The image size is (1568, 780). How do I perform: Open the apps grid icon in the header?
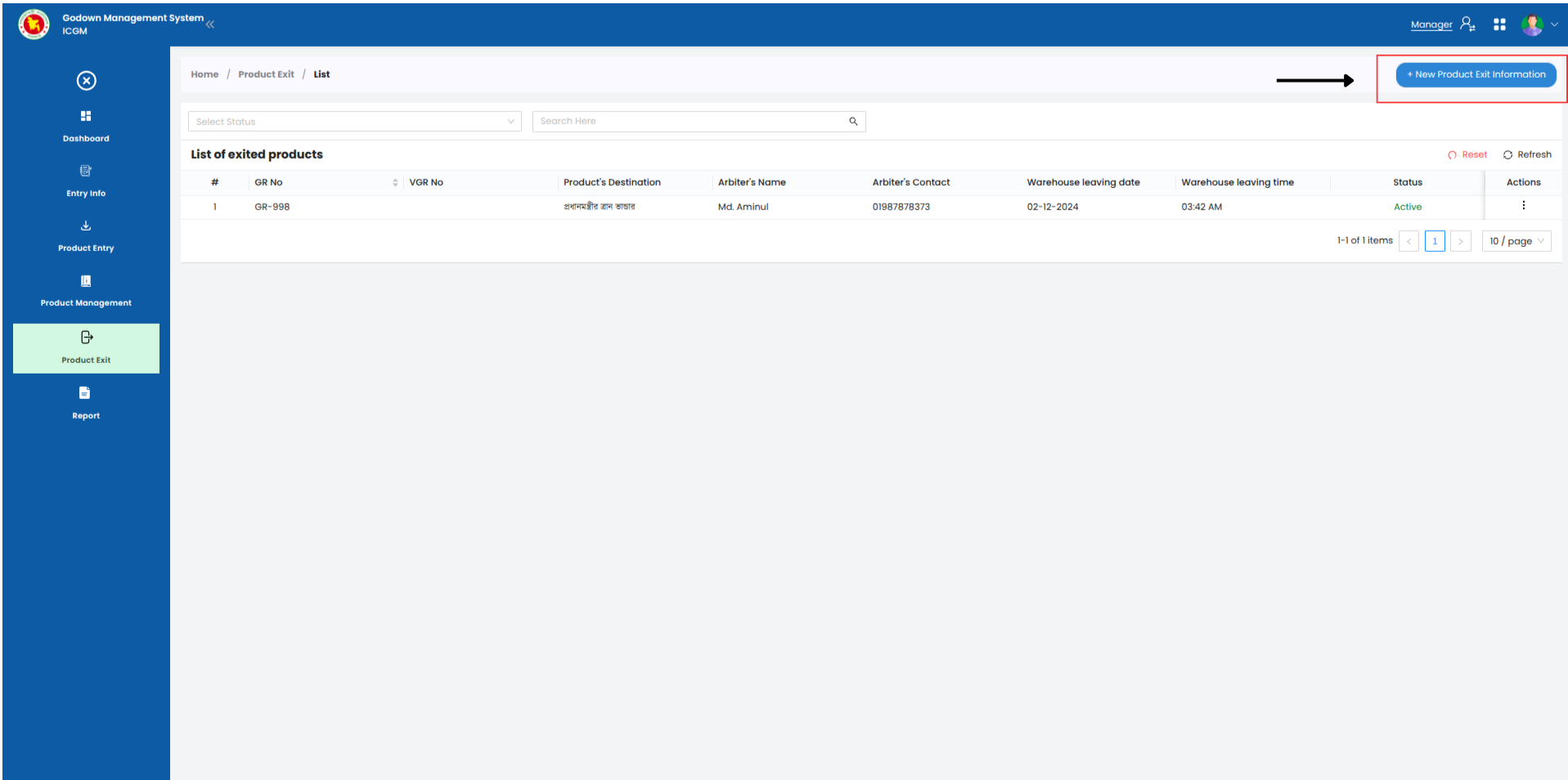coord(1499,25)
